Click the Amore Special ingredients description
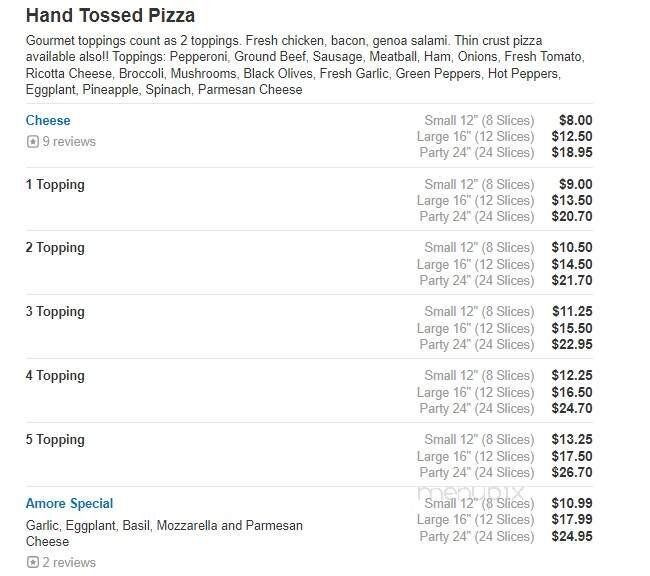This screenshot has height=576, width=650. click(163, 533)
